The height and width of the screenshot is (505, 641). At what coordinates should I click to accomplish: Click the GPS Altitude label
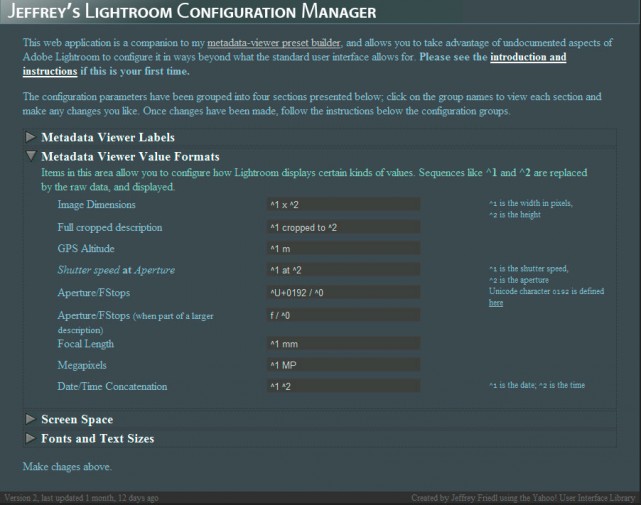[x=86, y=249]
